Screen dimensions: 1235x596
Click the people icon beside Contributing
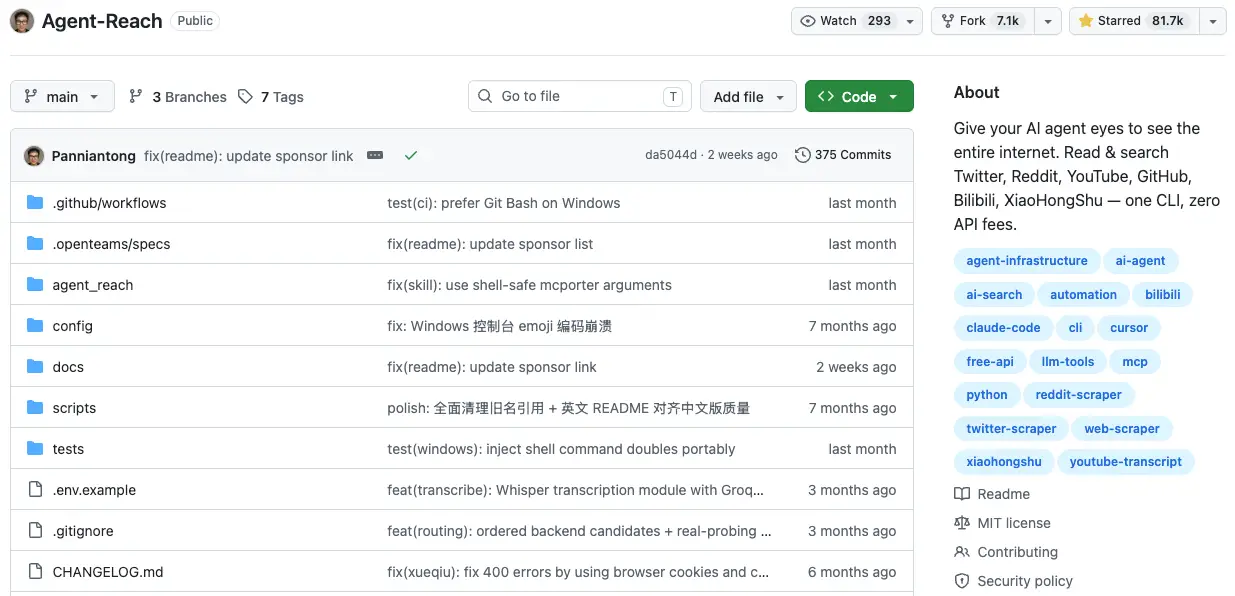(x=962, y=552)
